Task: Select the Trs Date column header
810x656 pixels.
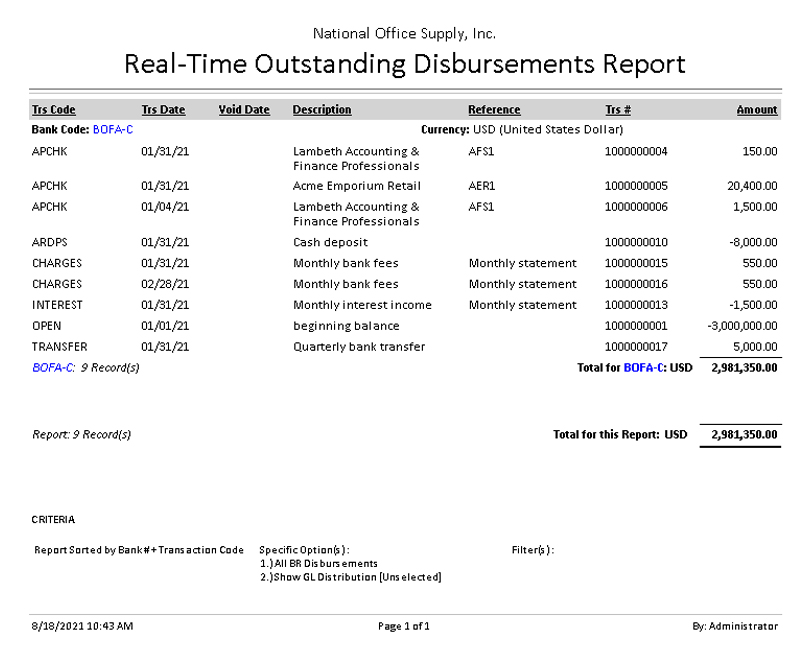Action: (x=163, y=110)
